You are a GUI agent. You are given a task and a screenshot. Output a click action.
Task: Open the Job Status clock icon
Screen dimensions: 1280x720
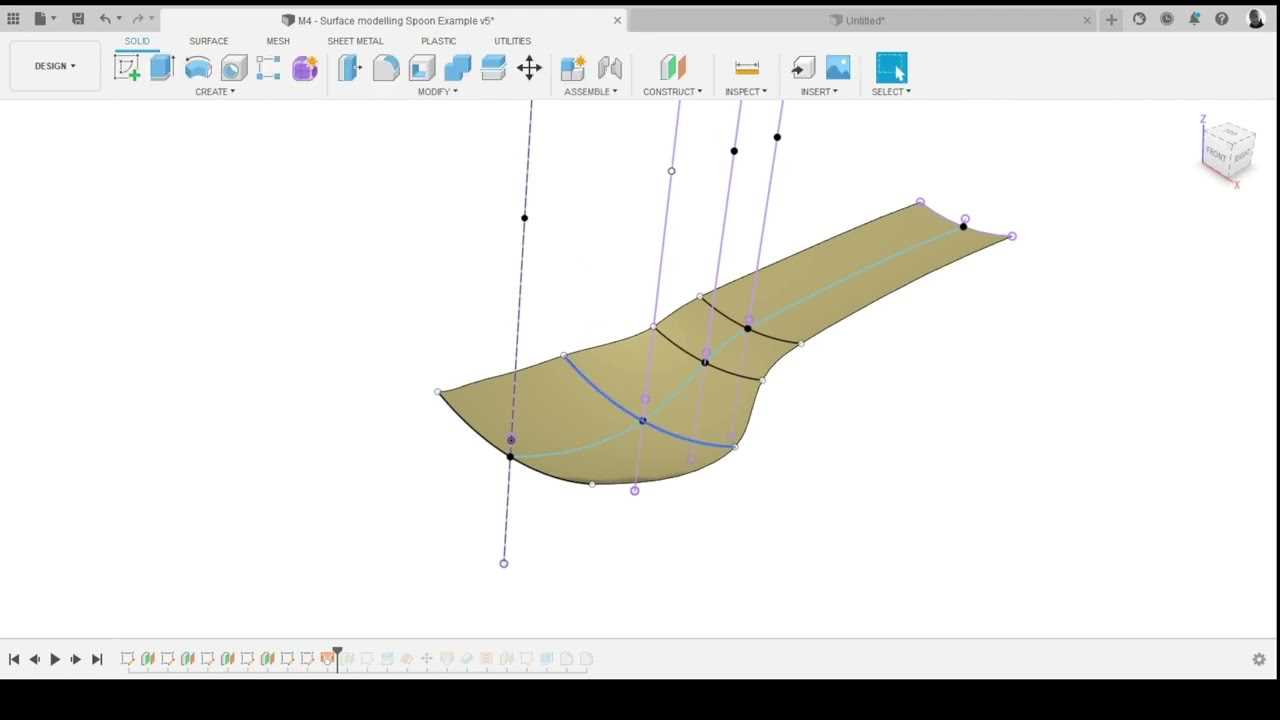click(1167, 19)
